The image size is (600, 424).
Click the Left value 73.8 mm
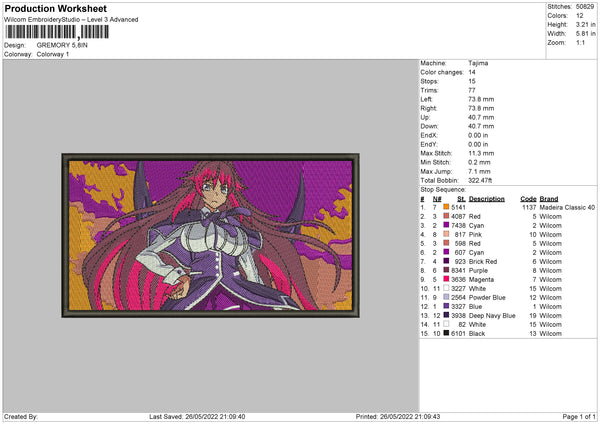pyautogui.click(x=481, y=99)
